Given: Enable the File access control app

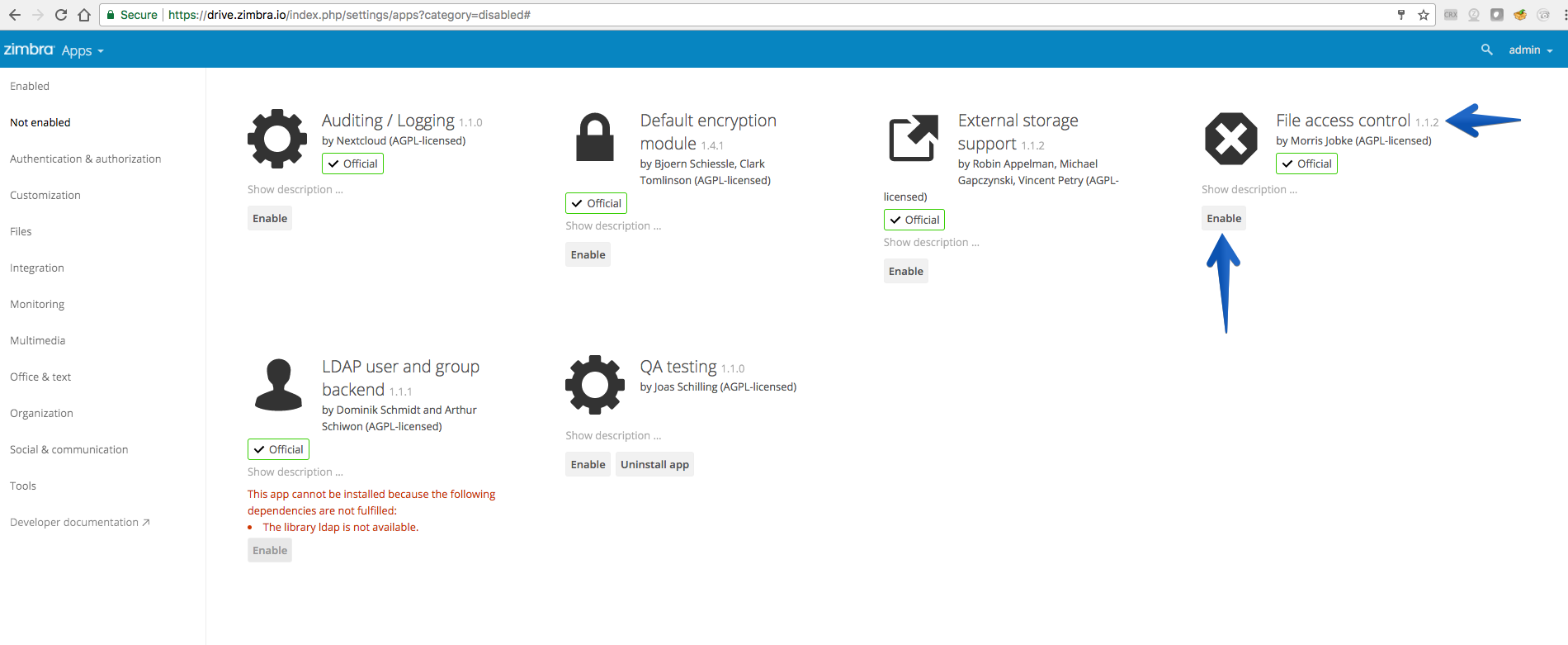Looking at the screenshot, I should 1224,218.
